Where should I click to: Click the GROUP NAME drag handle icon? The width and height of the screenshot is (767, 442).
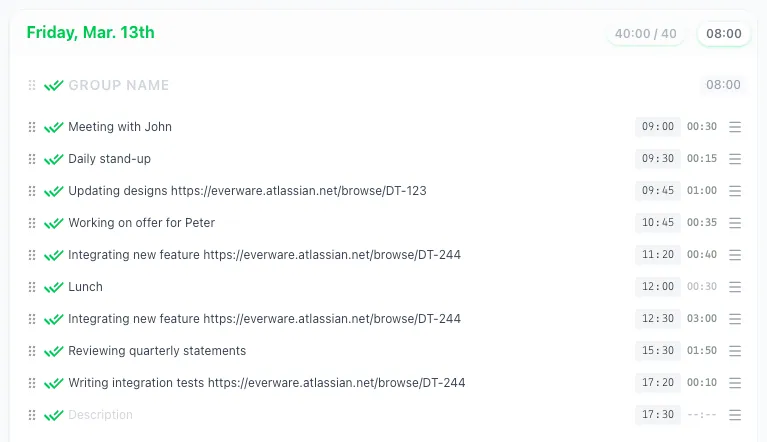(32, 86)
